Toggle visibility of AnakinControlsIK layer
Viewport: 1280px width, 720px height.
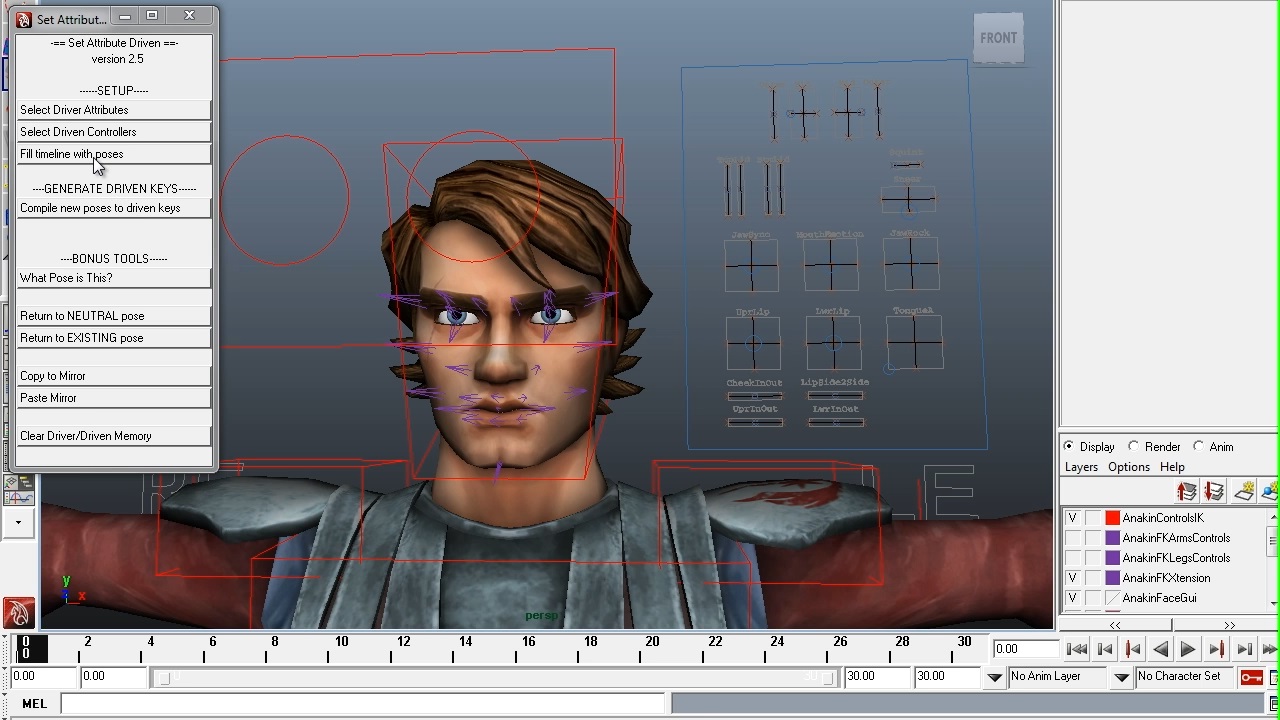click(x=1072, y=518)
